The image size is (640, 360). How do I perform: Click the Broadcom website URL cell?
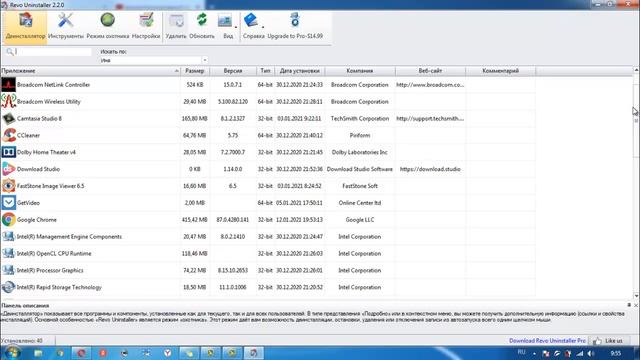click(430, 84)
